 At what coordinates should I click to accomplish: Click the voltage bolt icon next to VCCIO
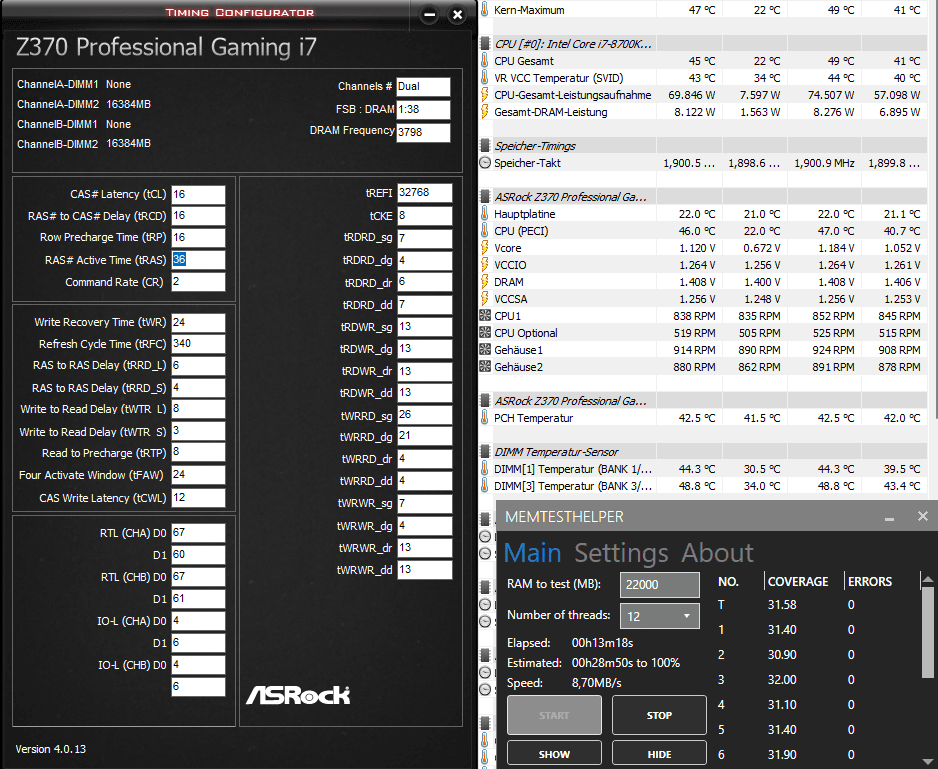(485, 265)
